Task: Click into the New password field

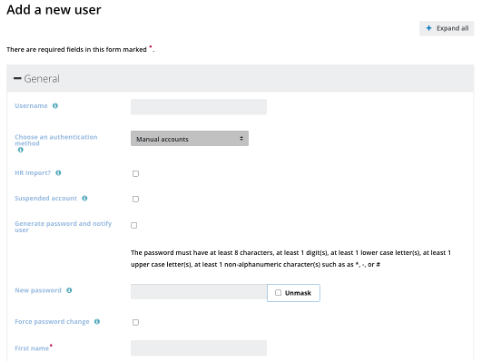Action: 199,292
